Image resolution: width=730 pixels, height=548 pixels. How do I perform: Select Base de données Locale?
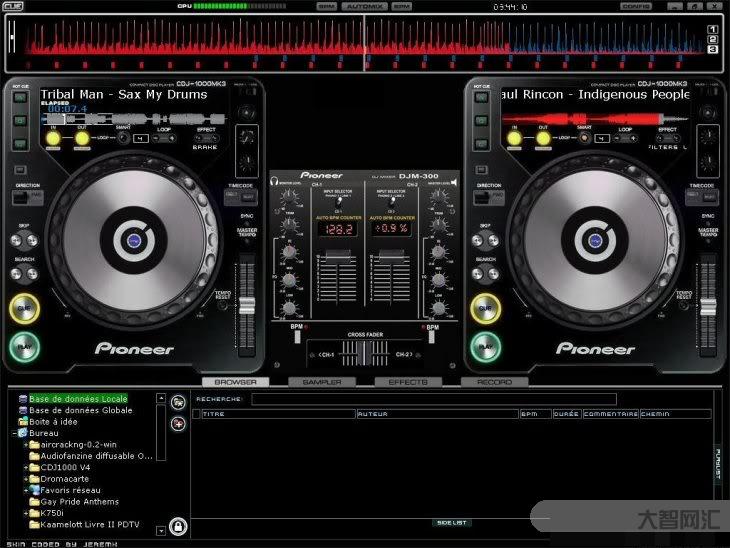point(78,399)
